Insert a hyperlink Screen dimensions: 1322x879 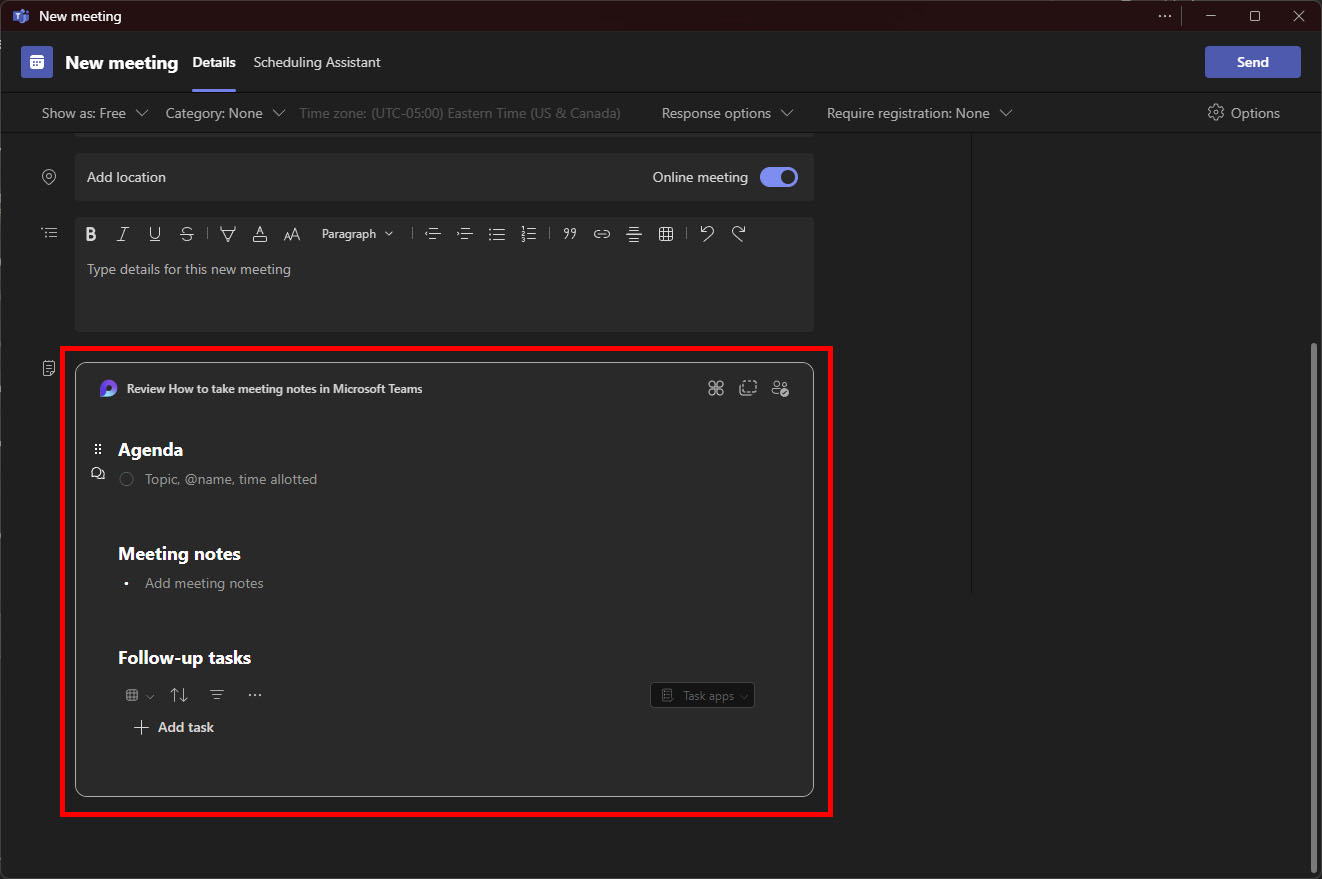602,234
